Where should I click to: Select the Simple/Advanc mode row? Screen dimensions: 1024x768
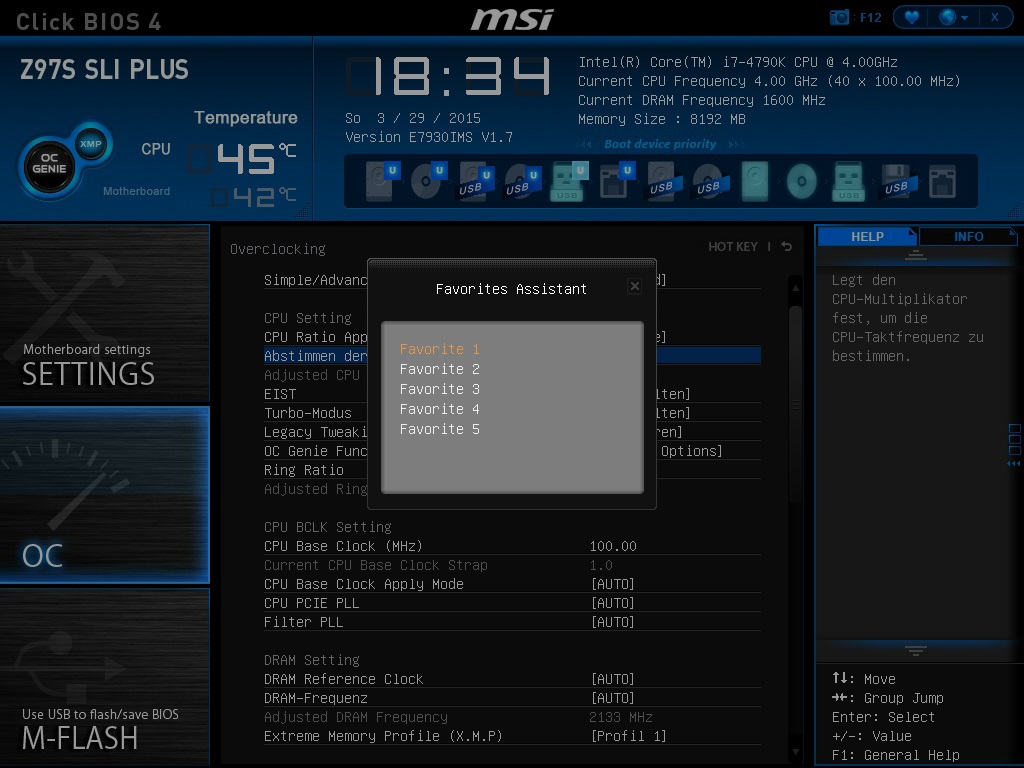pos(512,280)
